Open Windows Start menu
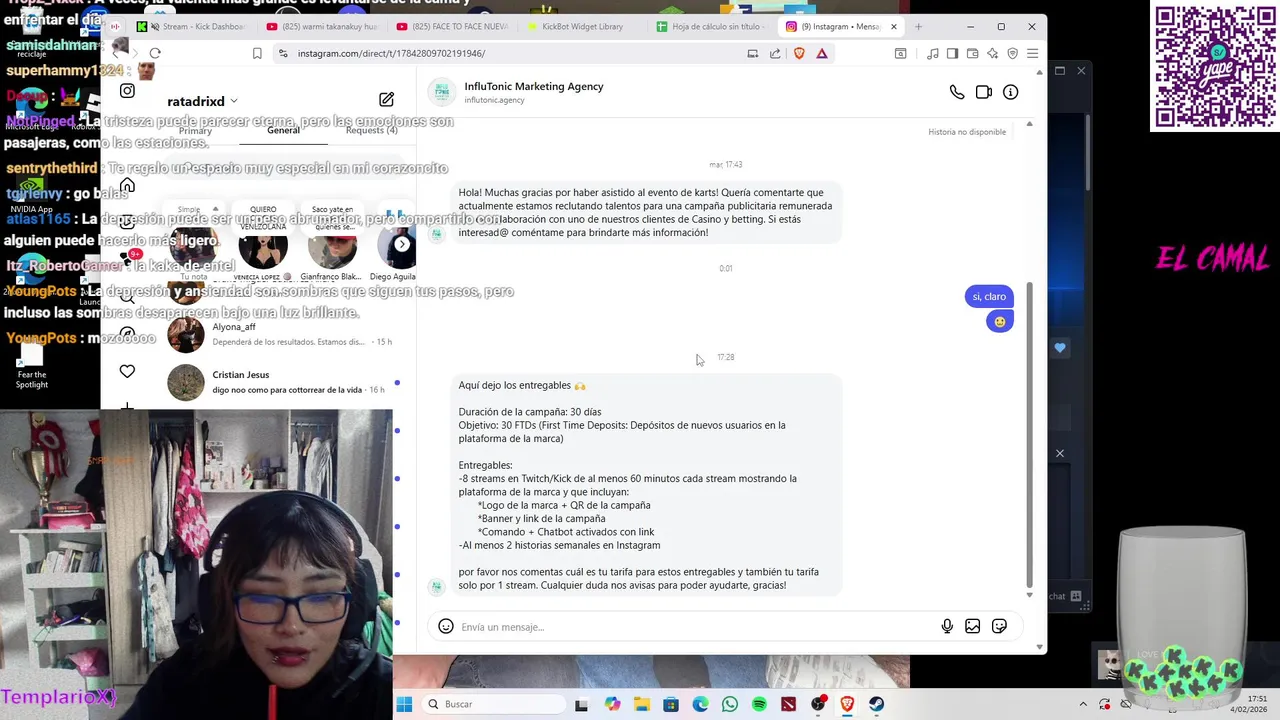 [x=404, y=704]
